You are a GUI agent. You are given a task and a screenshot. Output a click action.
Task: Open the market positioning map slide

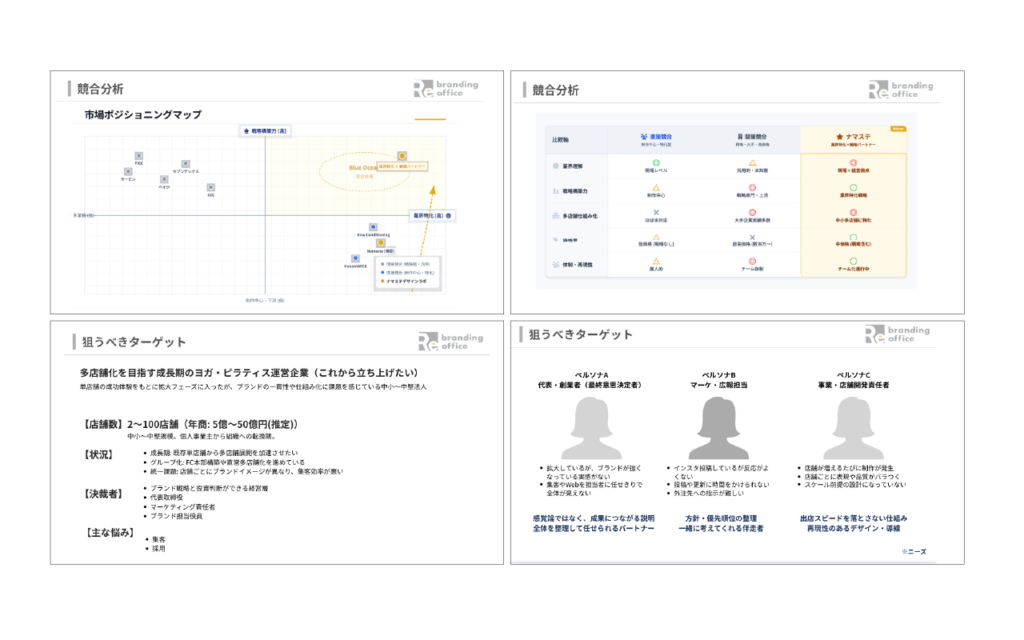[x=277, y=192]
